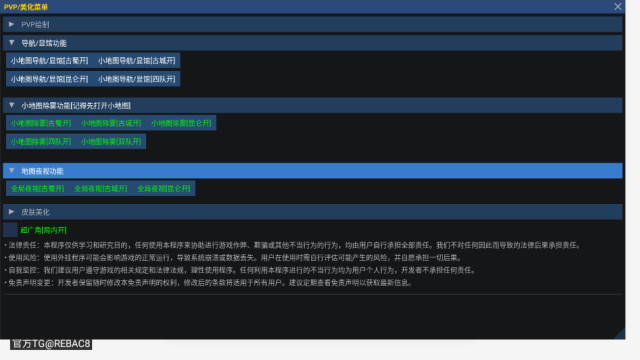Image resolution: width=640 pixels, height=360 pixels.
Task: Click the 法律责任 disclaimer line
Action: tap(292, 245)
